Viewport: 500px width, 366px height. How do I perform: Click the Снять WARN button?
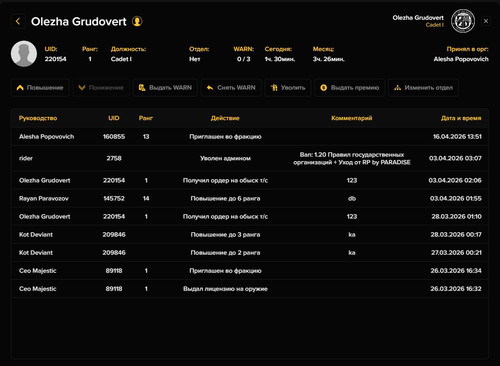(231, 88)
